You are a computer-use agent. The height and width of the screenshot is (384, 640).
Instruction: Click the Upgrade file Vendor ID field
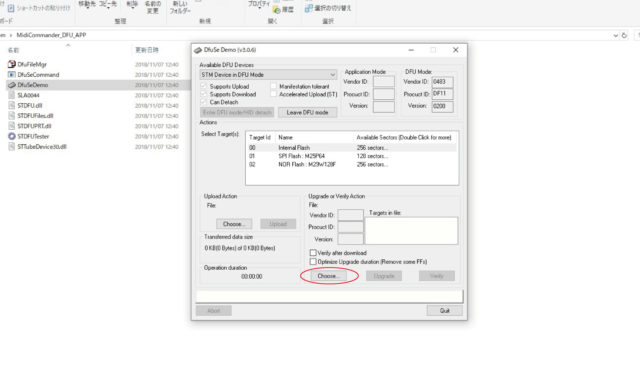click(351, 215)
